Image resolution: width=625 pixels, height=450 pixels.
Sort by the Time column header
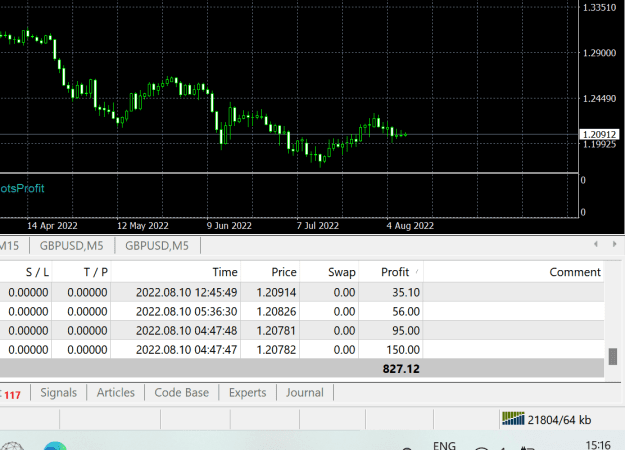[225, 272]
